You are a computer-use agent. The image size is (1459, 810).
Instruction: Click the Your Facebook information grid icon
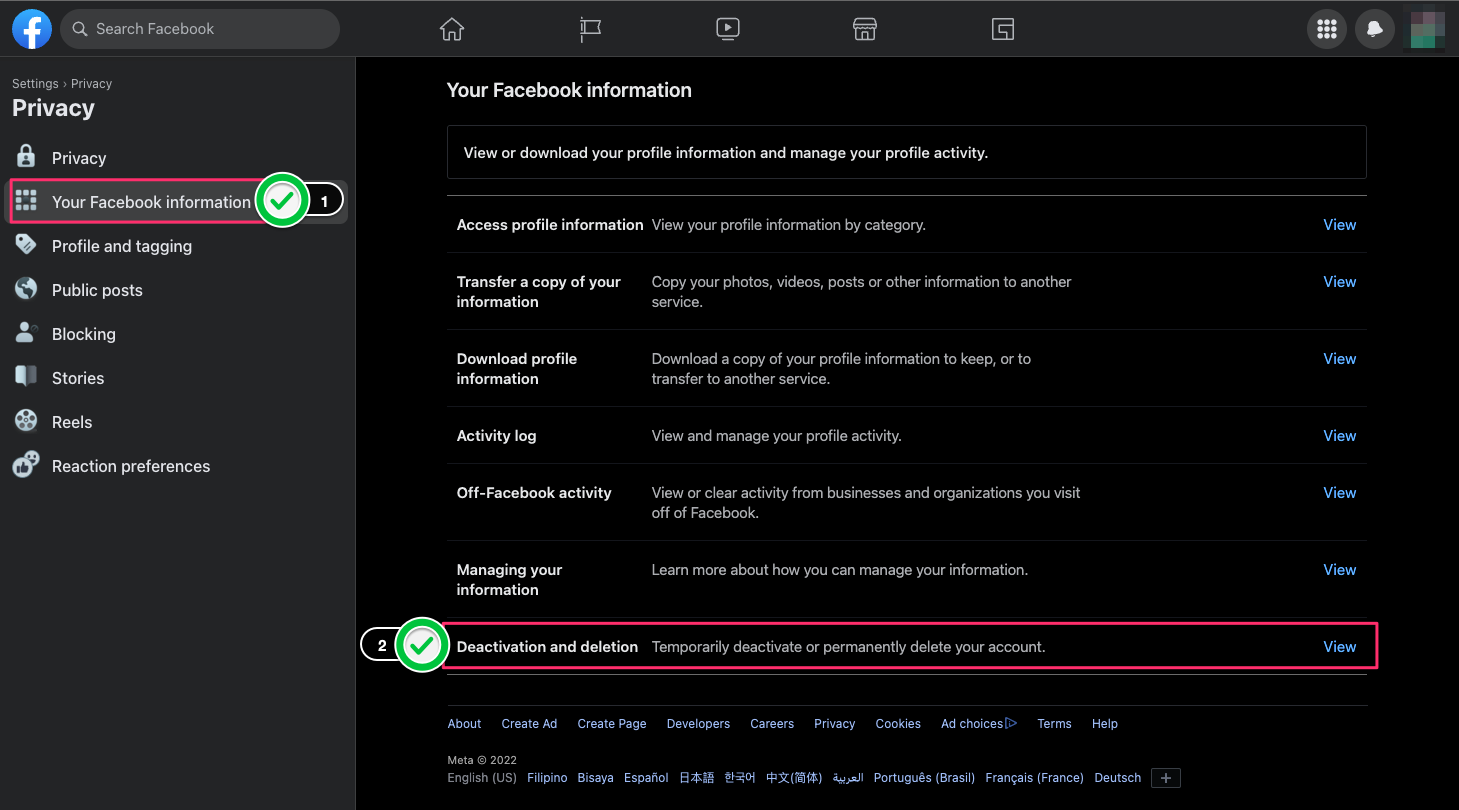point(26,201)
